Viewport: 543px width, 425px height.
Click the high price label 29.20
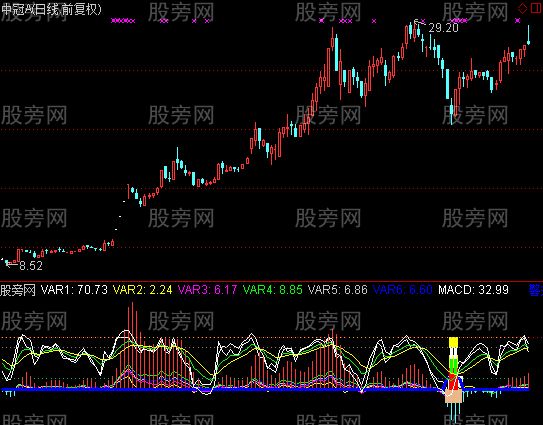click(x=444, y=28)
